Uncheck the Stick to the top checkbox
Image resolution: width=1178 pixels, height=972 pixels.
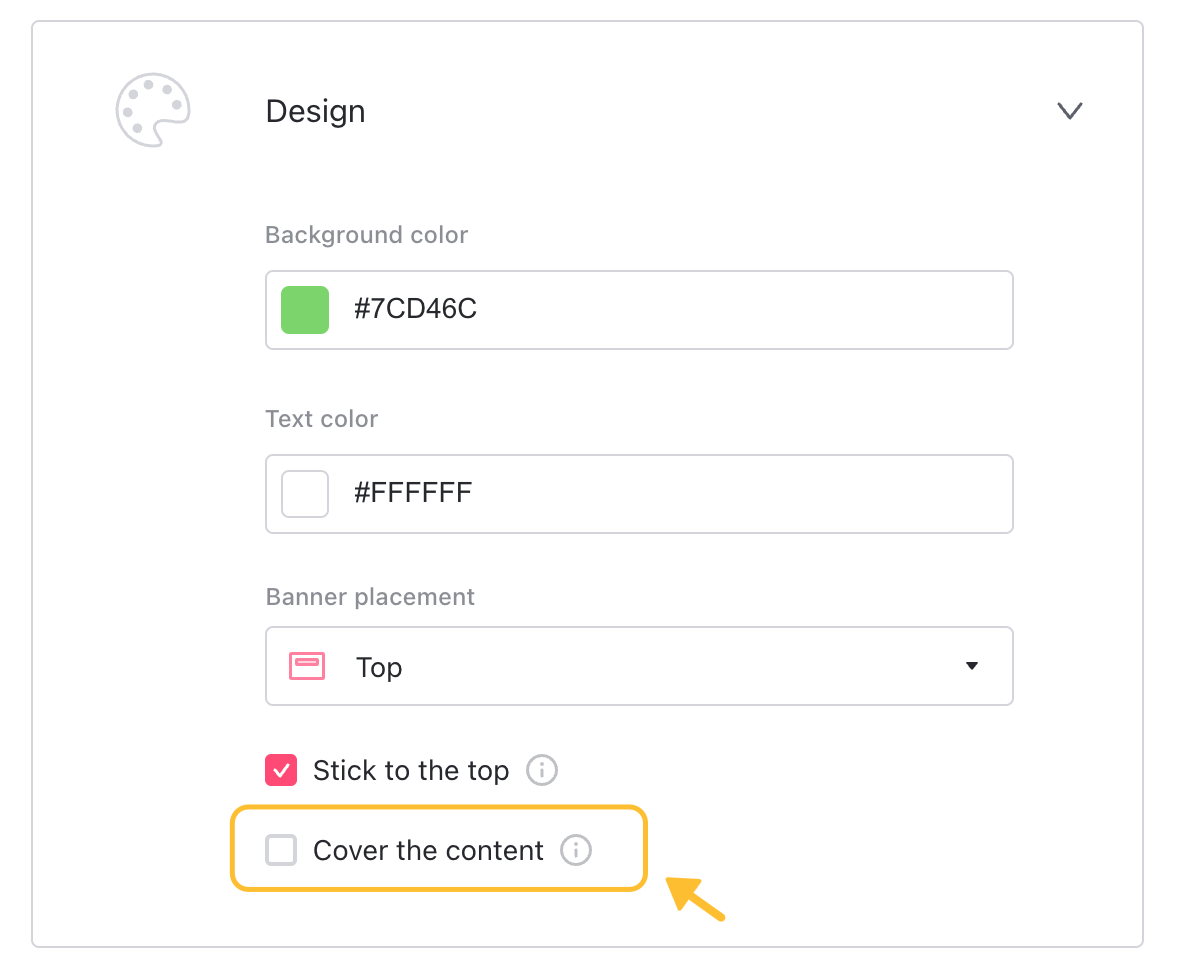[281, 770]
